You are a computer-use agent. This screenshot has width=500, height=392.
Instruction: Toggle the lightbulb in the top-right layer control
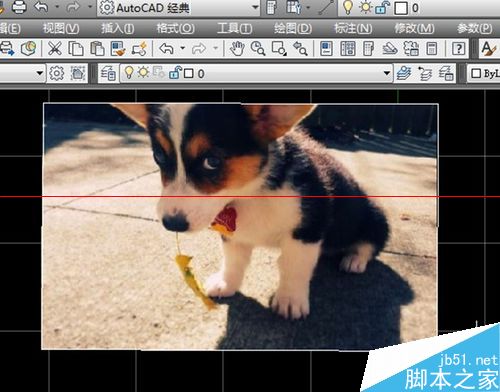[x=348, y=7]
